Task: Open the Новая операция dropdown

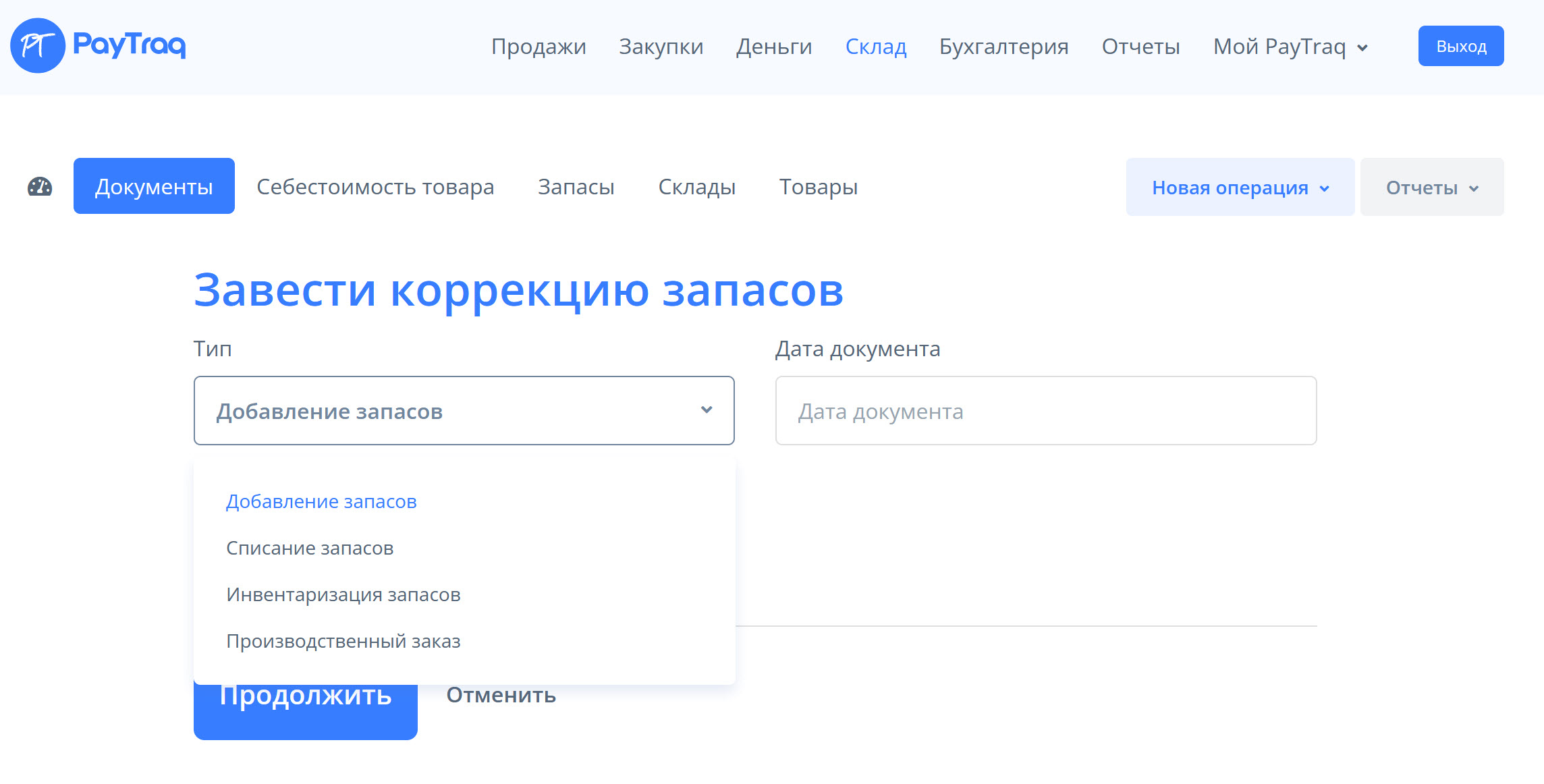Action: [1240, 188]
